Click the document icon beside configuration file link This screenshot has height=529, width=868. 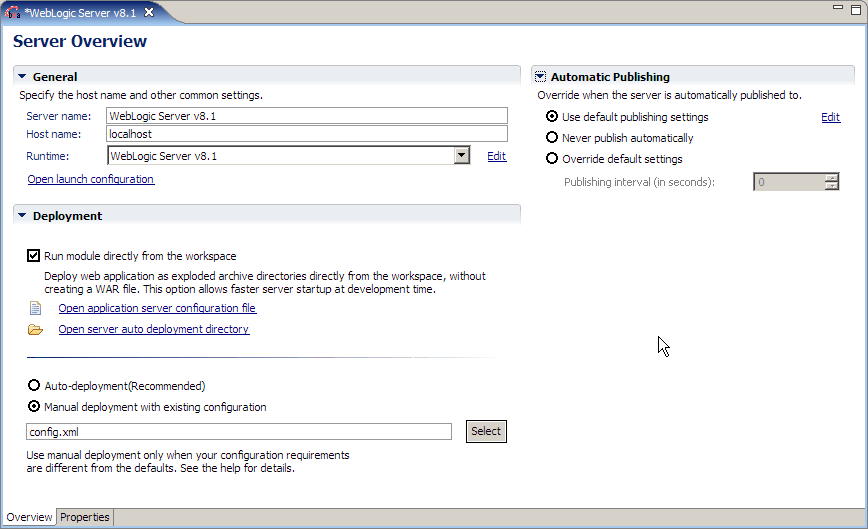35,308
